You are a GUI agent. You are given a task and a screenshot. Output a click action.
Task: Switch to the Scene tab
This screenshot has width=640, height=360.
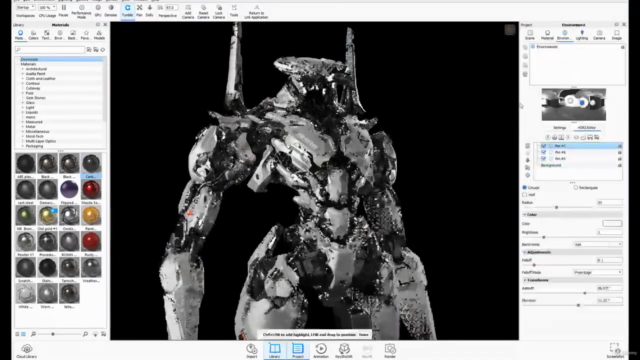click(530, 35)
